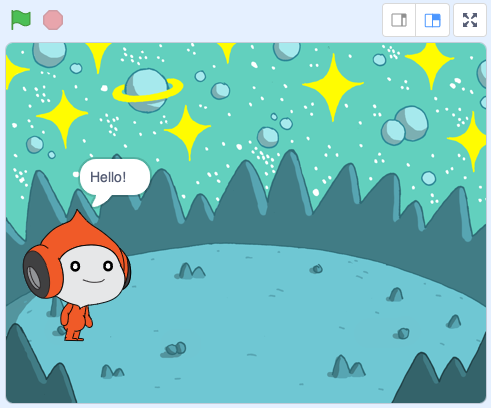Viewport: 491px width, 408px height.
Task: Stop the project with the red stop sign
Action: click(53, 20)
